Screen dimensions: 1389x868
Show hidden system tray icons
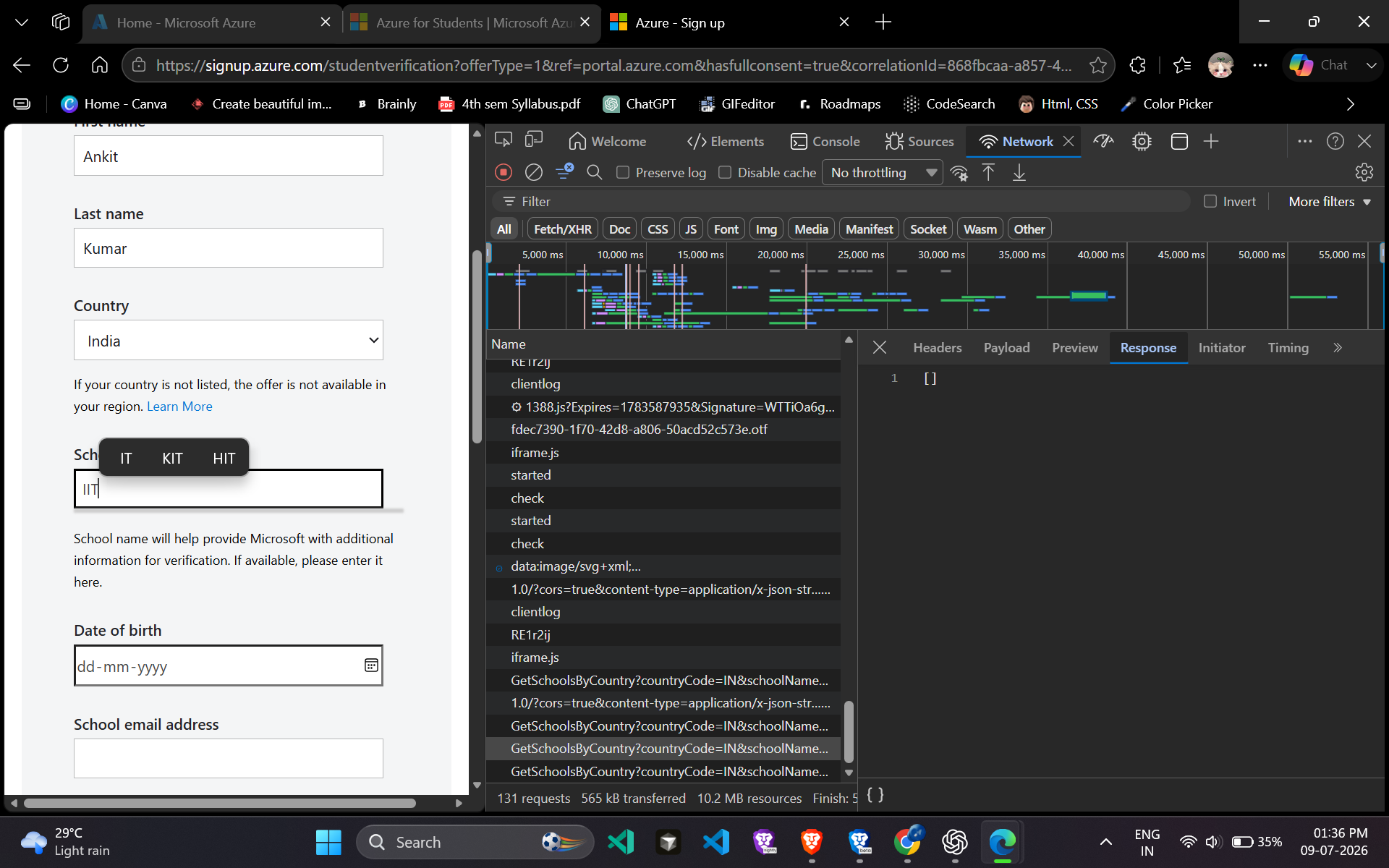coord(1106,842)
